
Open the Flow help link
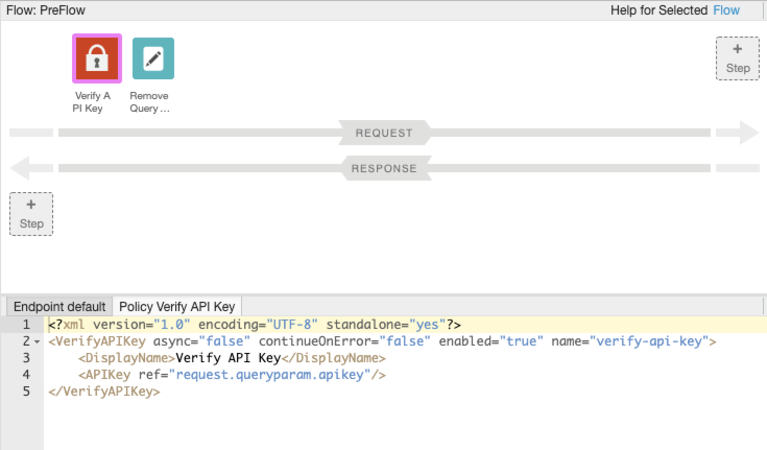click(x=726, y=10)
